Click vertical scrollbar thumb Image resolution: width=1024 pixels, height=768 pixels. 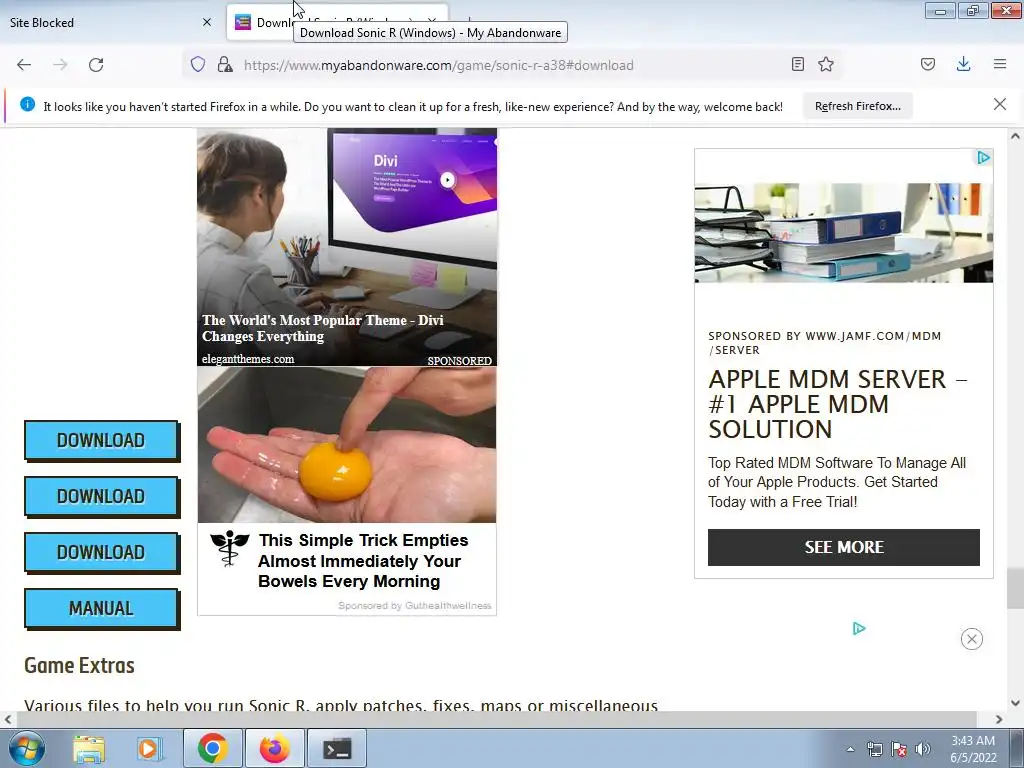coord(1015,588)
